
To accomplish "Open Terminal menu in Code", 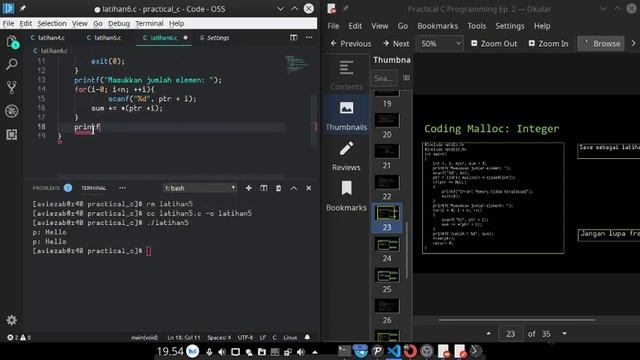I will pos(149,23).
